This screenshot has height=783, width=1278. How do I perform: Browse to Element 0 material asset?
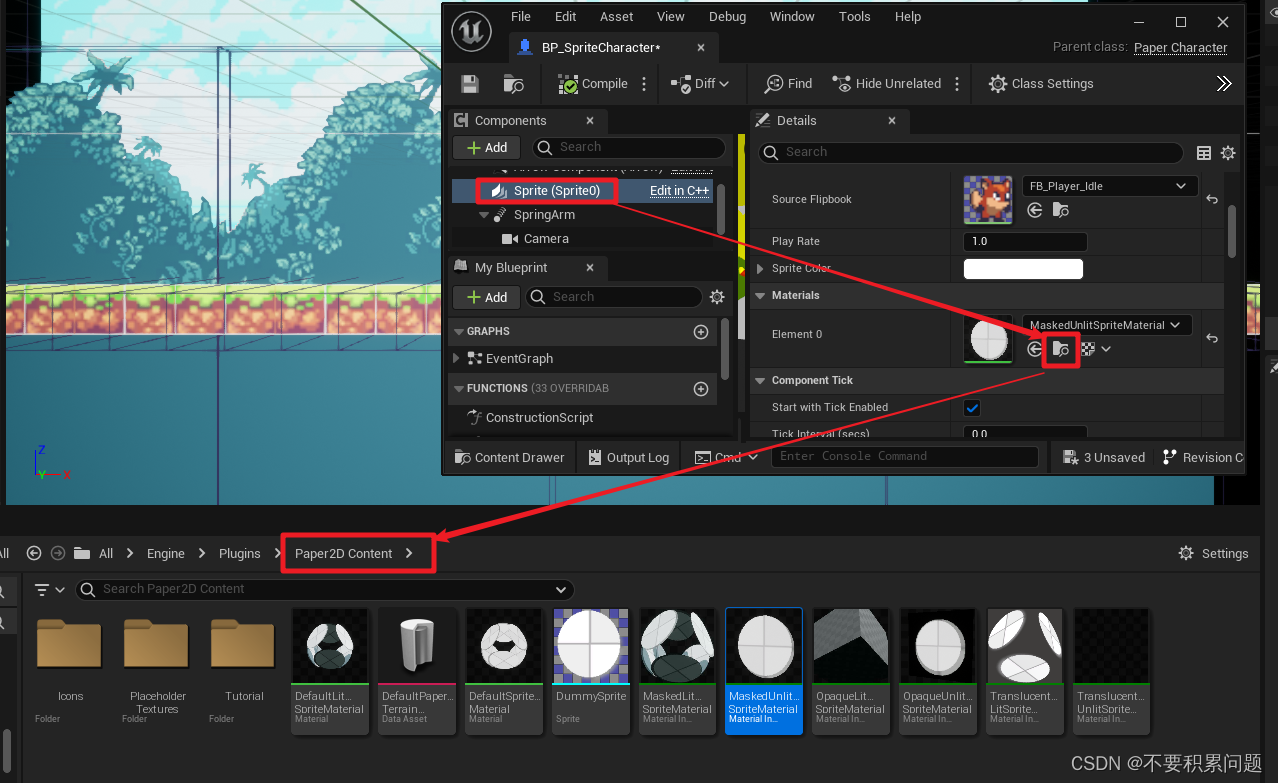(x=1061, y=349)
